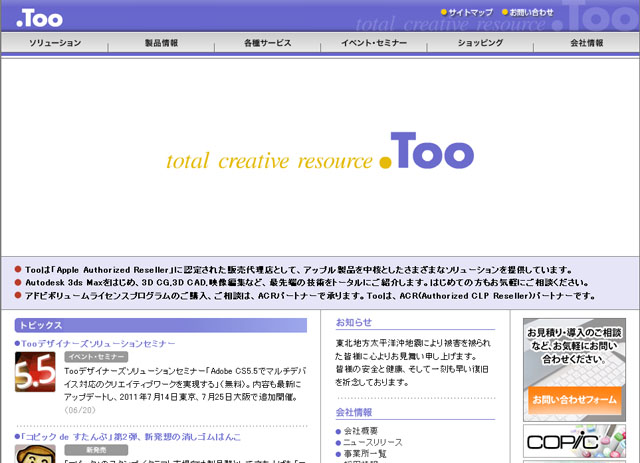Click the orange お問い合わせフォーム button
This screenshot has width=640, height=463.
[x=574, y=399]
